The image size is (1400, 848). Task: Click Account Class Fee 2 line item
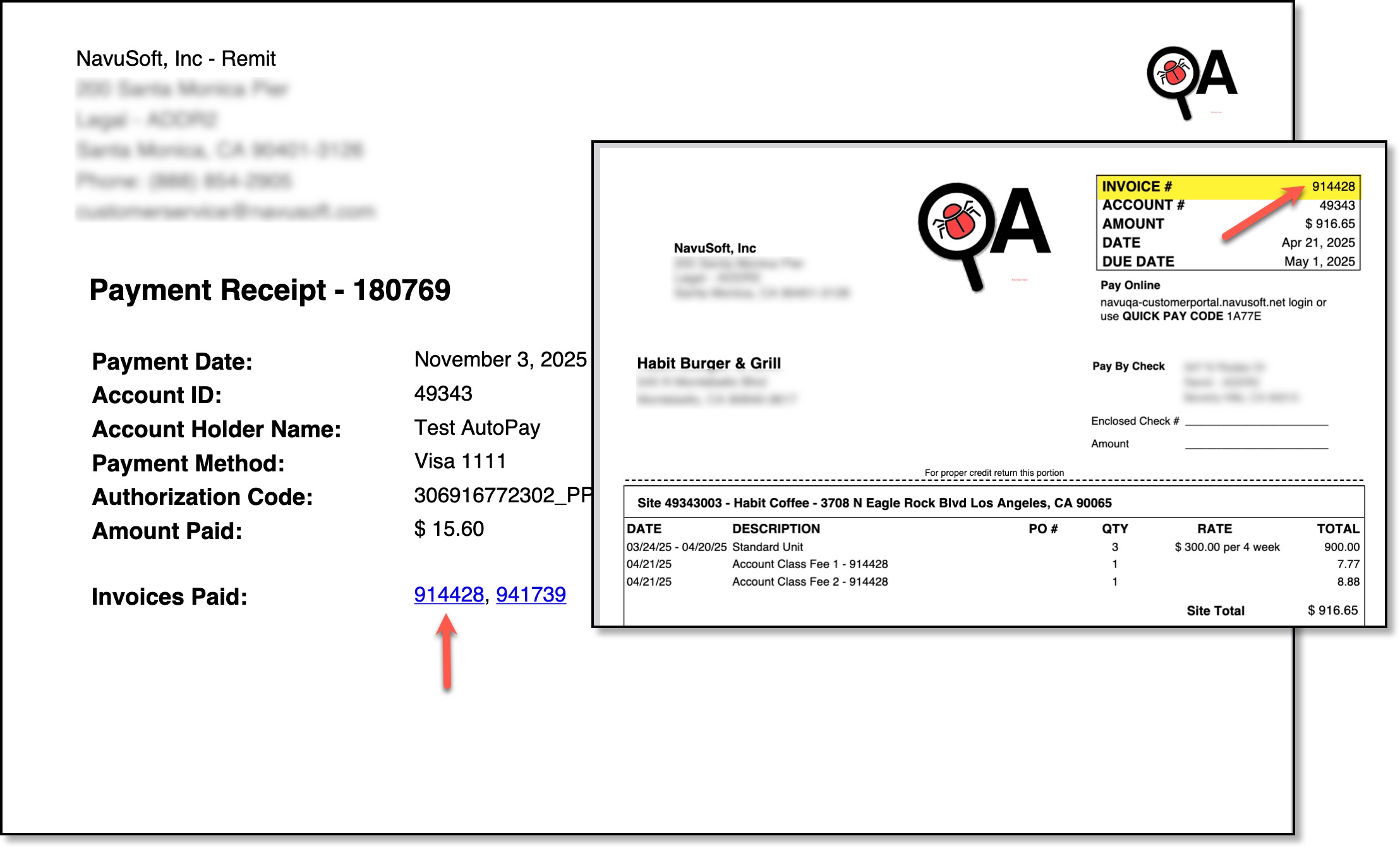[809, 582]
